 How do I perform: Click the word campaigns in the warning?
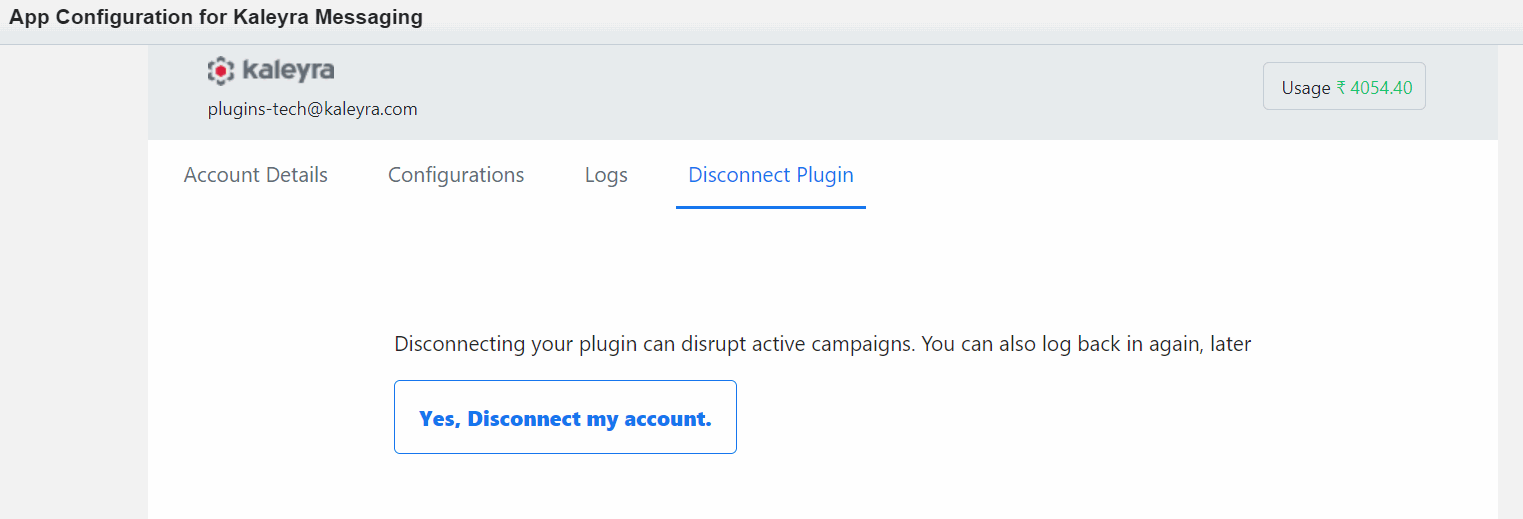tap(861, 345)
